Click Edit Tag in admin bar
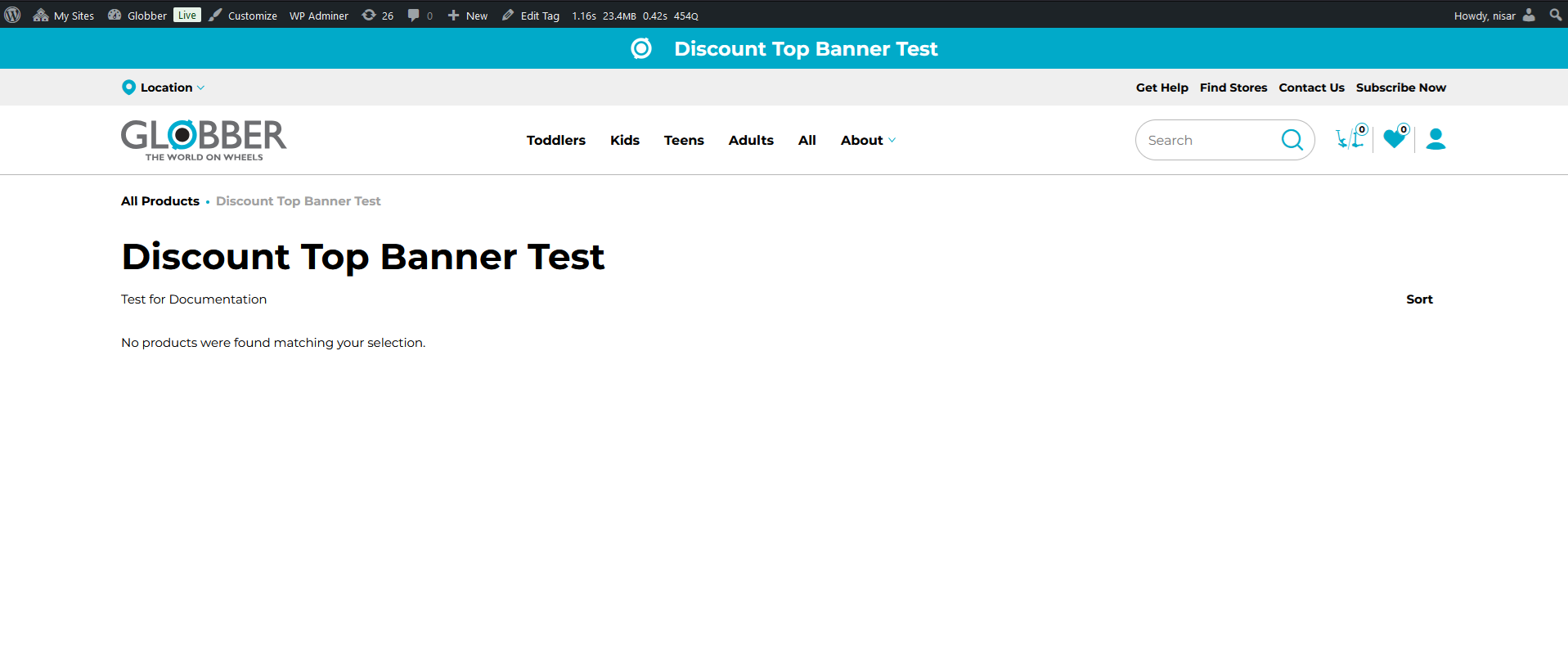 [531, 16]
